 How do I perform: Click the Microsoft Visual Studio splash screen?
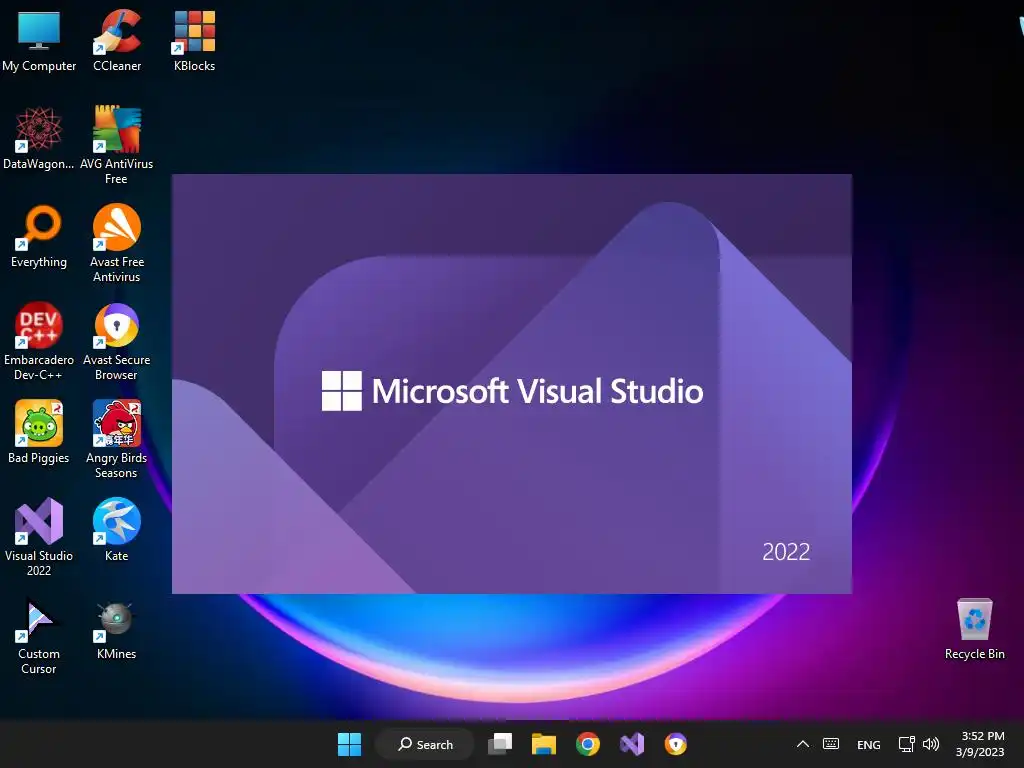(512, 384)
